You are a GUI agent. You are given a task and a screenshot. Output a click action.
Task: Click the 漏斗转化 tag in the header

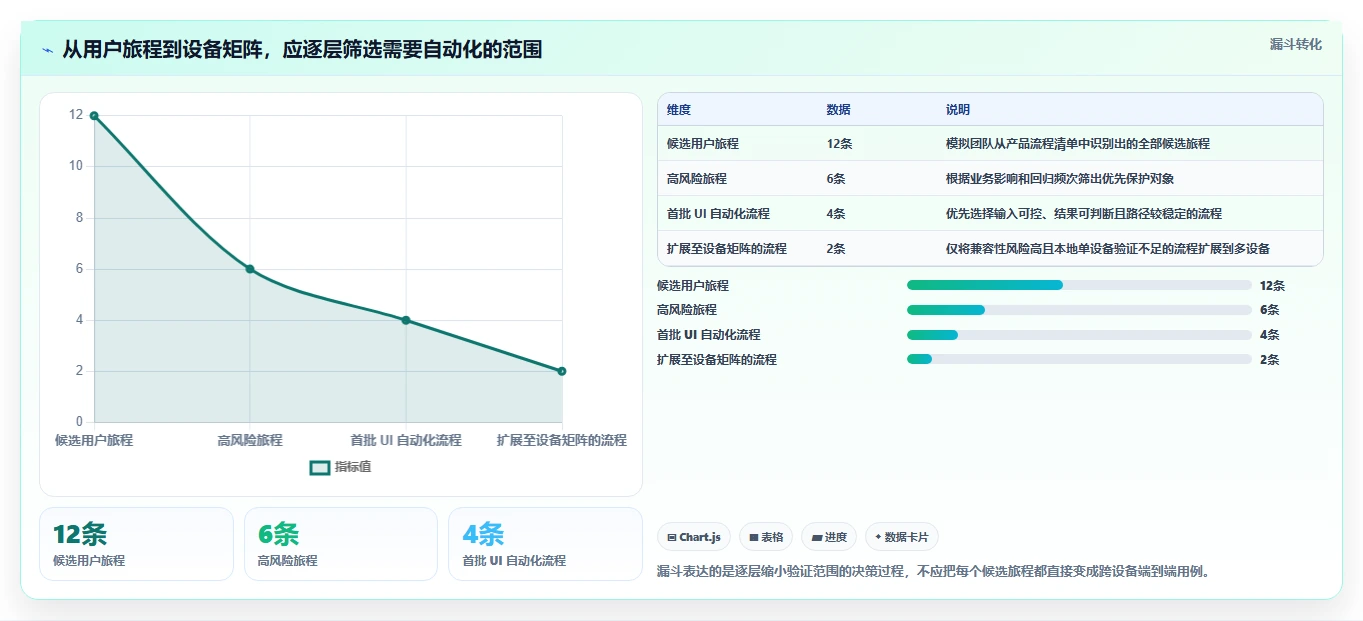[x=1296, y=44]
